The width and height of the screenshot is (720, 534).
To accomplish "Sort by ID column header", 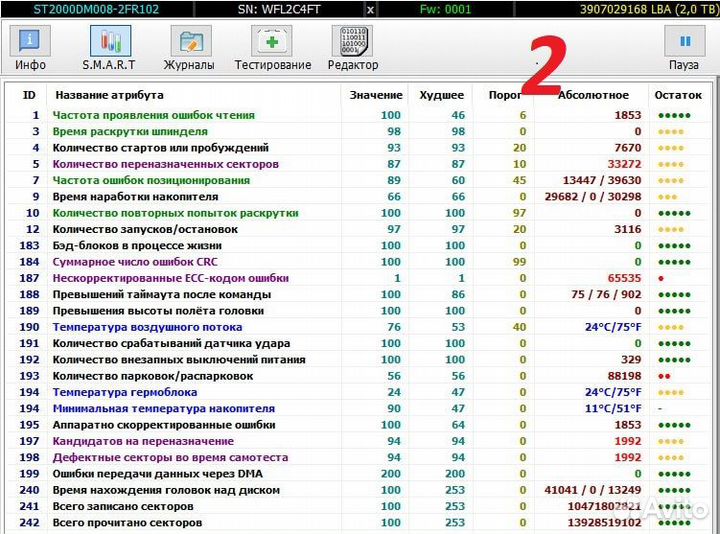I will click(x=29, y=95).
